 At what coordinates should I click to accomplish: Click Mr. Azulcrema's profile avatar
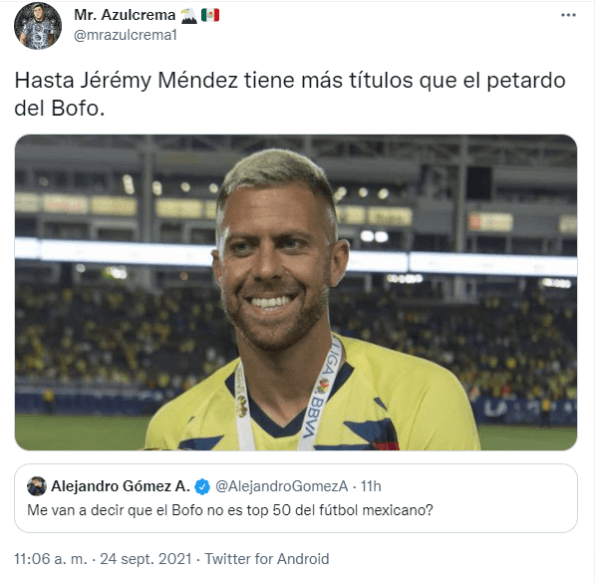[38, 26]
